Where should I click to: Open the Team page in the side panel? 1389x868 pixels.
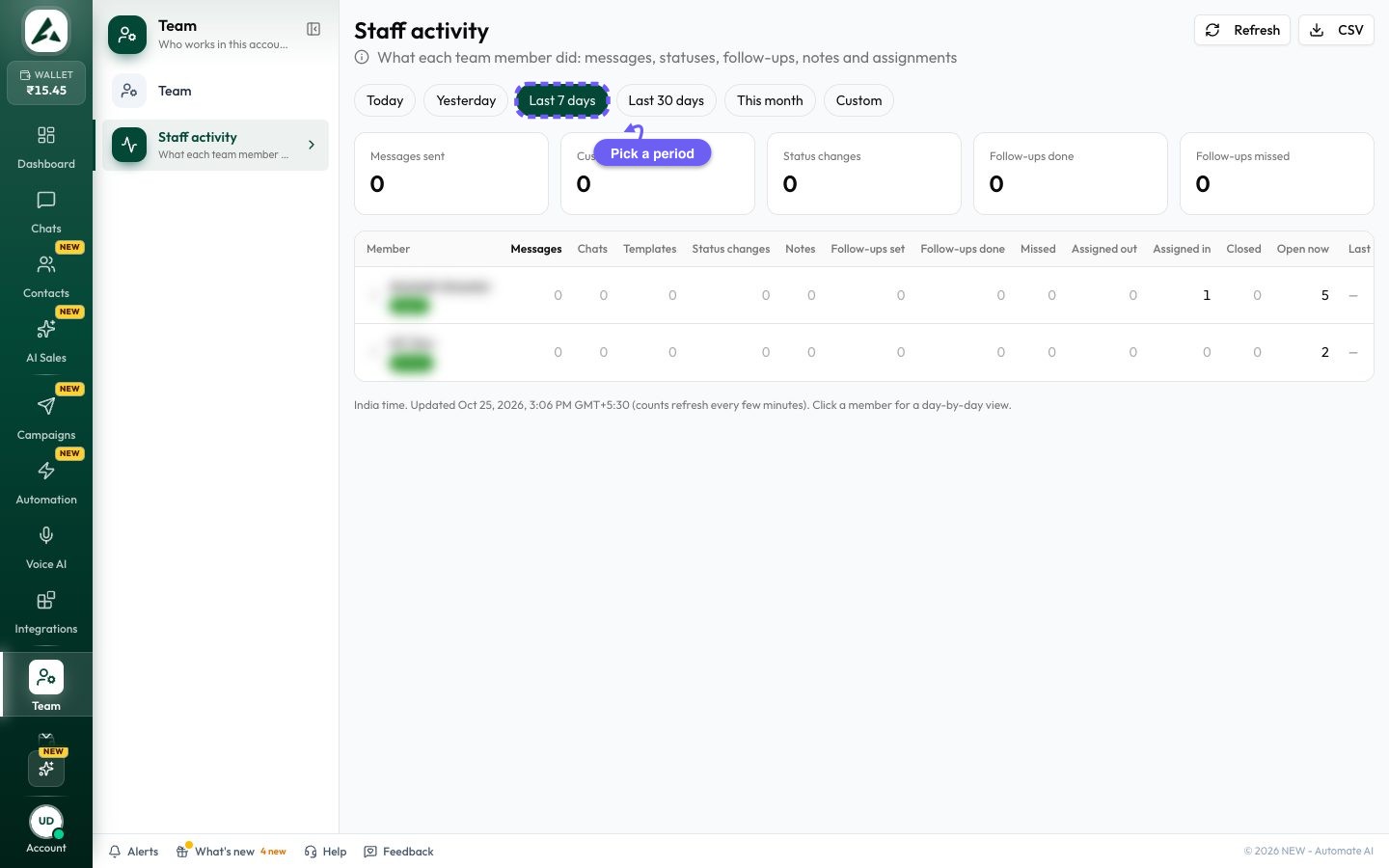pos(215,91)
